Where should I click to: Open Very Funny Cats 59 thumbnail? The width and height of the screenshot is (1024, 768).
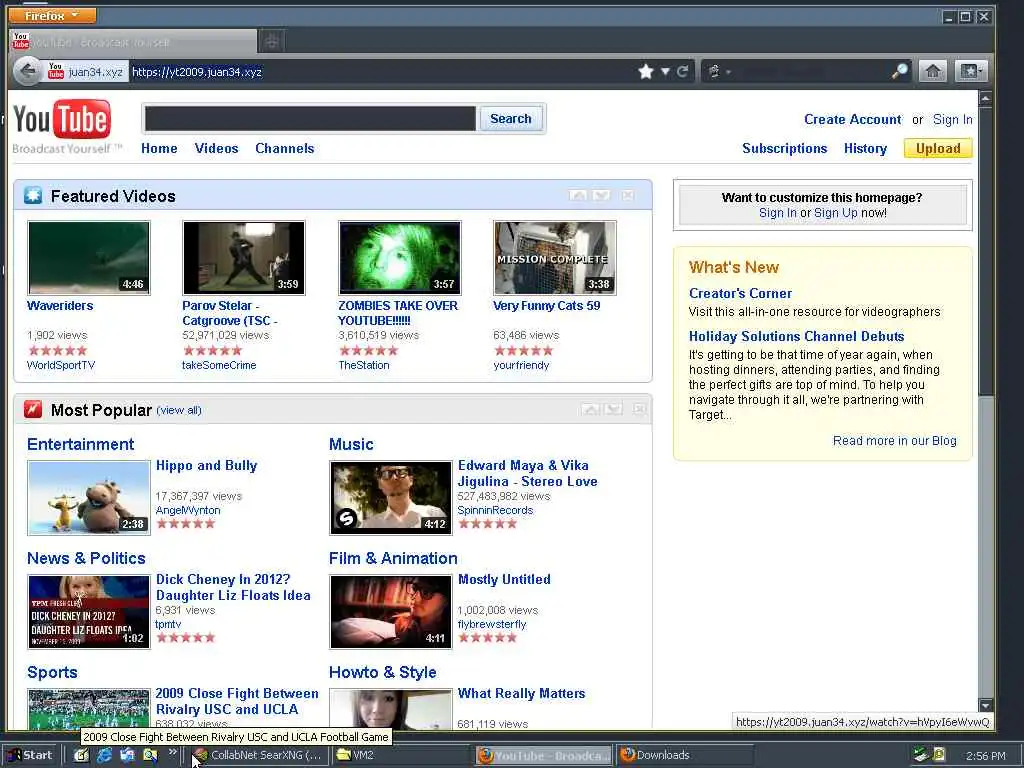[x=554, y=258]
